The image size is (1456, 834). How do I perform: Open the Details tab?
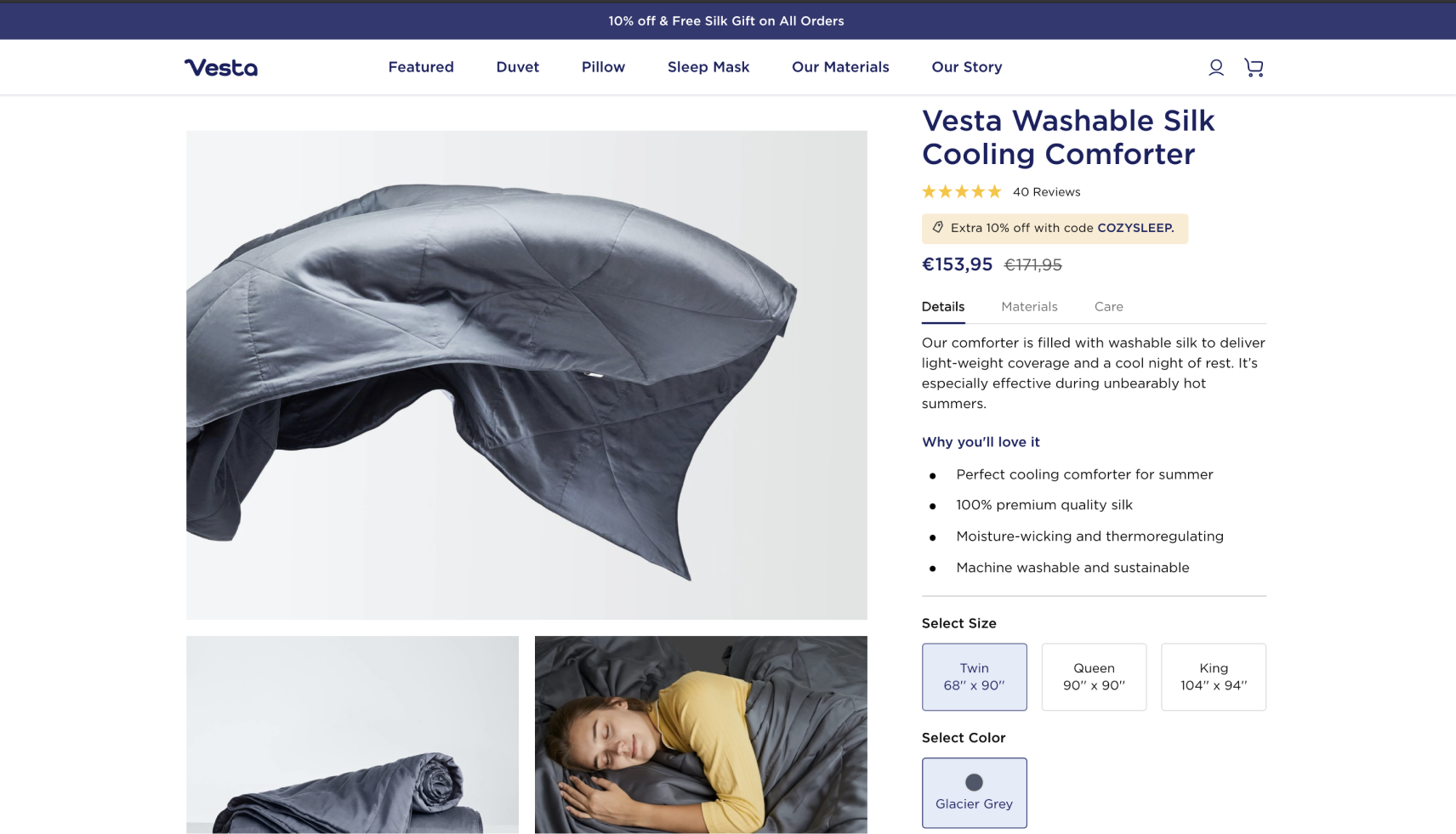tap(943, 307)
